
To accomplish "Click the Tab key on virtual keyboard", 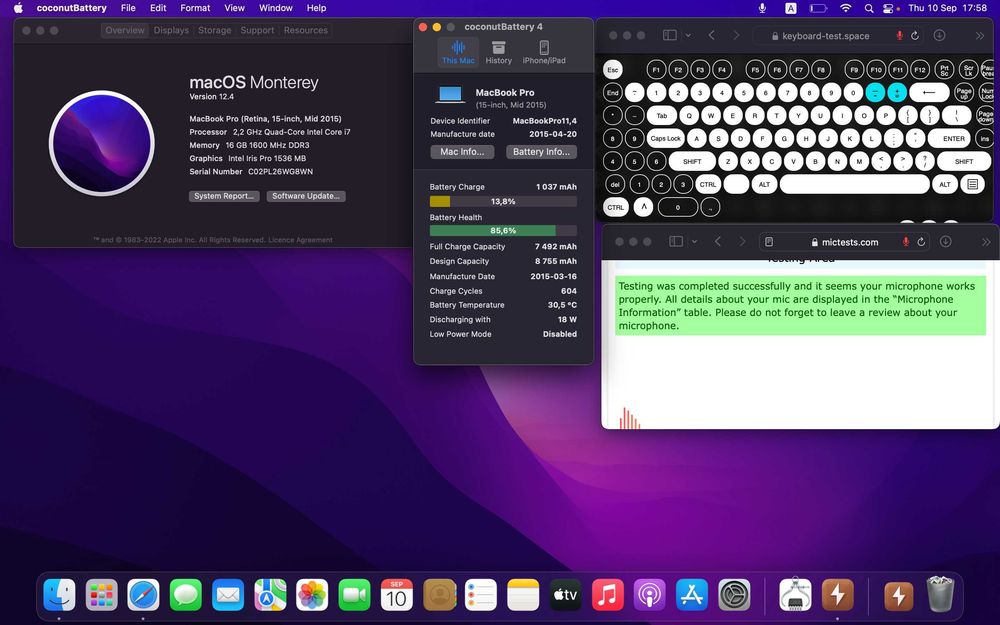I will tap(662, 115).
